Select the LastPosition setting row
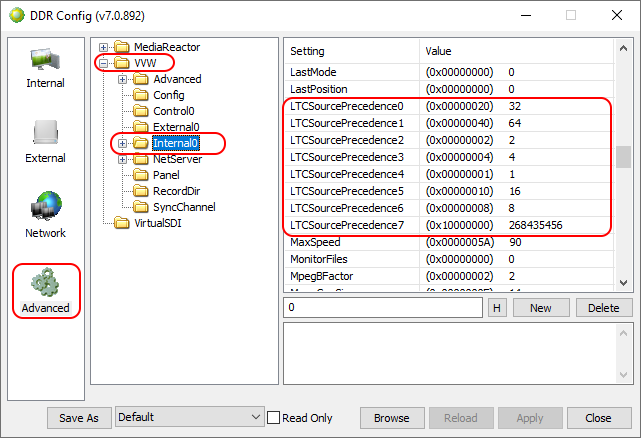Image resolution: width=641 pixels, height=438 pixels. coord(449,89)
